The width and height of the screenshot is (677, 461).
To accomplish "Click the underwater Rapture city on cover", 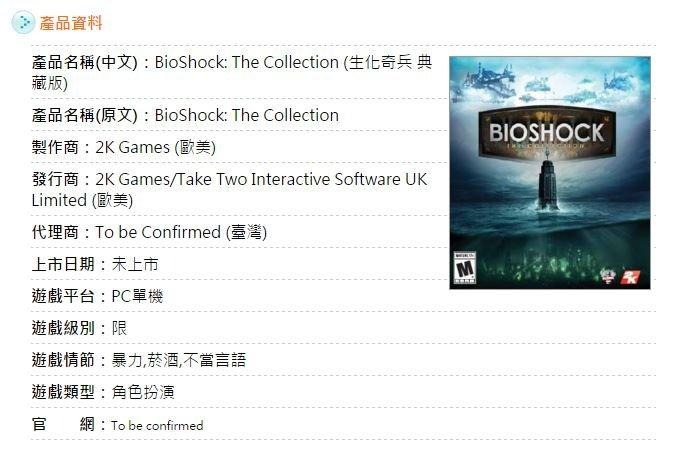I will 540,263.
